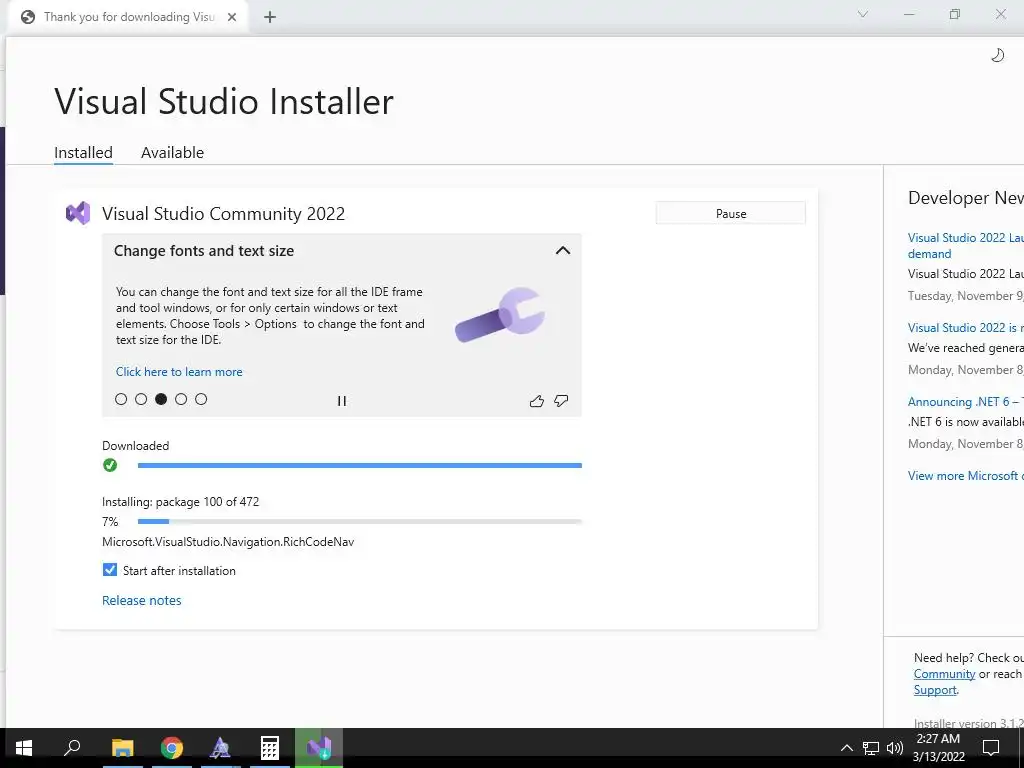The height and width of the screenshot is (768, 1024).
Task: Open View more Microsoft news link
Action: (x=966, y=476)
